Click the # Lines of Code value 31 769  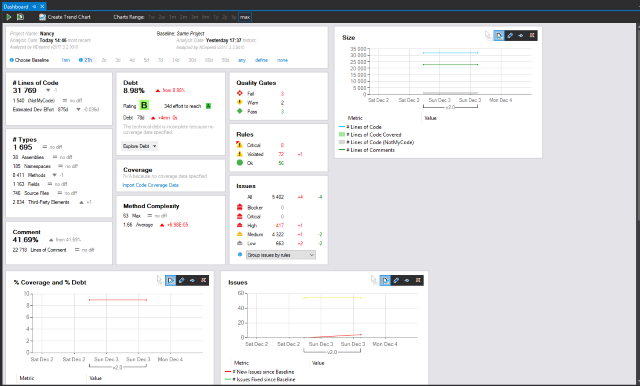tap(24, 90)
